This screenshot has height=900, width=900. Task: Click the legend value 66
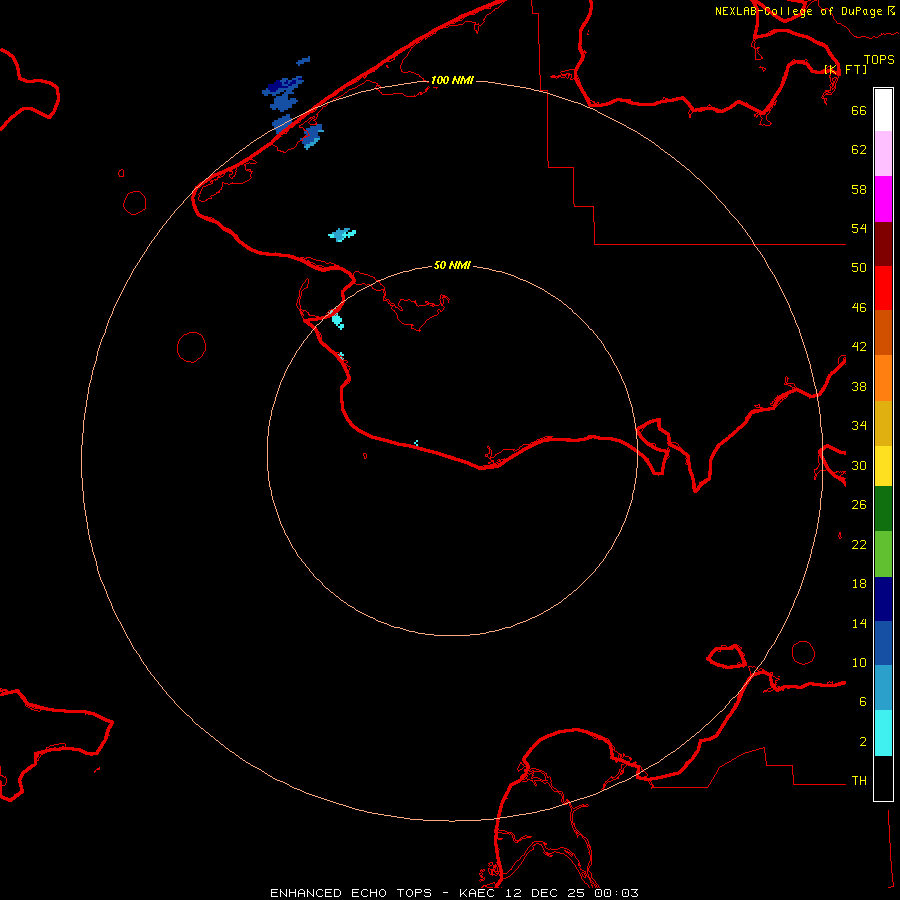pyautogui.click(x=859, y=111)
